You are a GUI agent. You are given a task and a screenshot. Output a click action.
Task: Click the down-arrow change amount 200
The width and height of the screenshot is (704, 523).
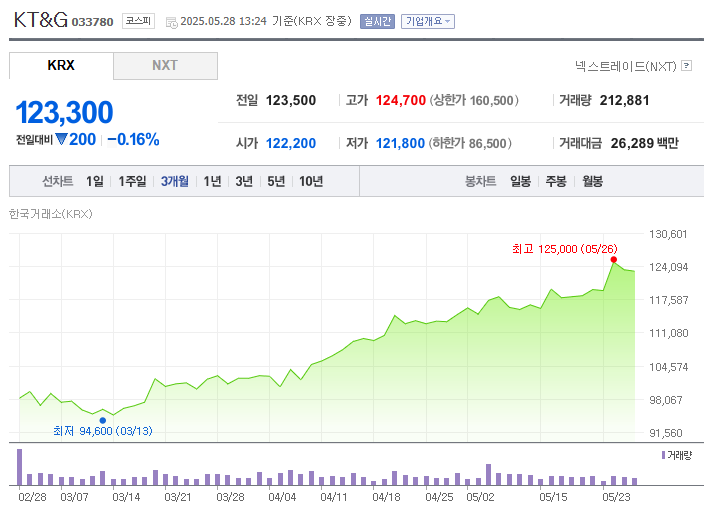point(76,140)
